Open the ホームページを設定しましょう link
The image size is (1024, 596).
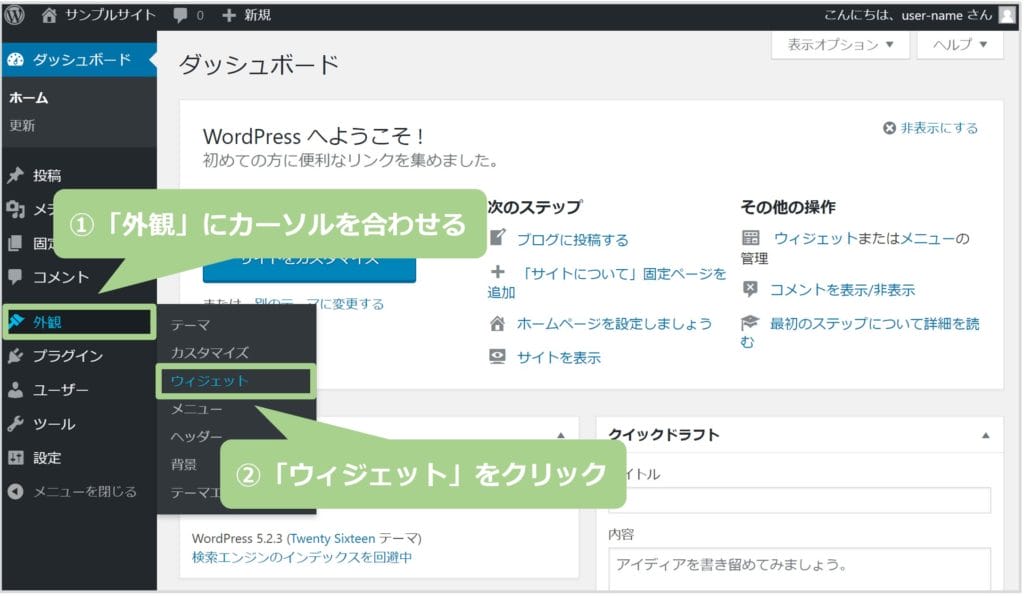pos(615,323)
